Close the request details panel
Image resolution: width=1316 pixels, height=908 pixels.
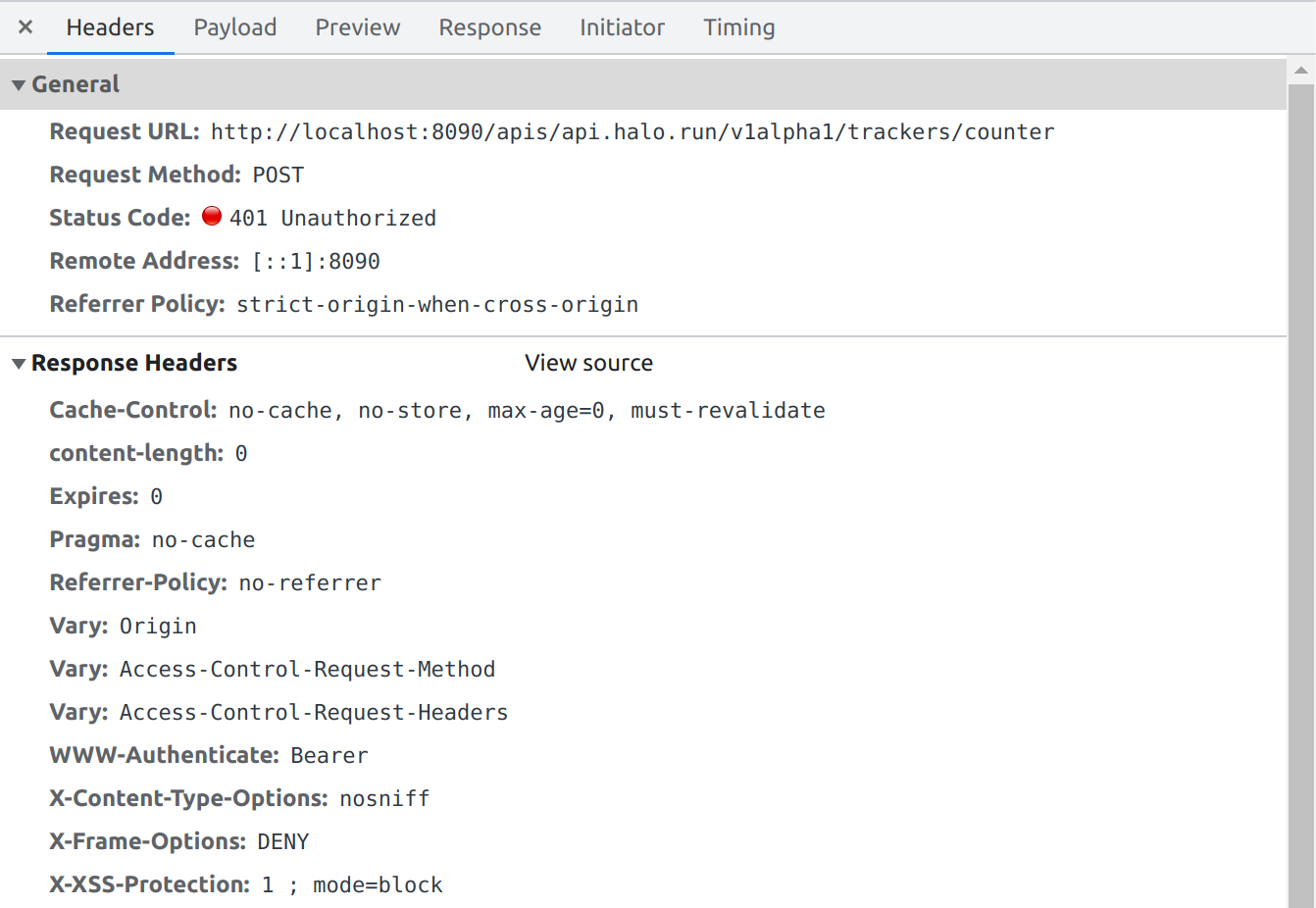24,26
